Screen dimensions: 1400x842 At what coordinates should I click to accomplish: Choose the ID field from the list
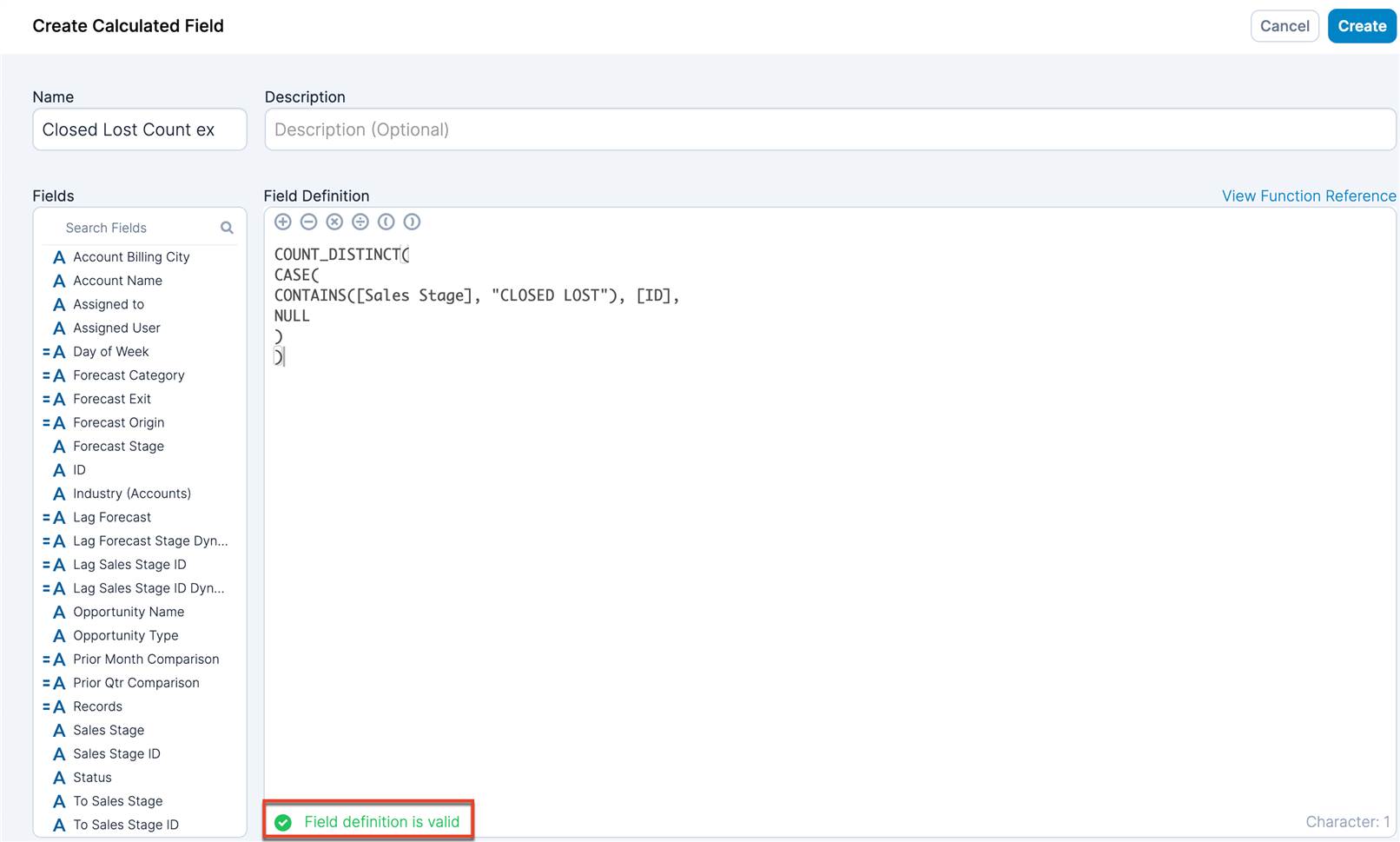pos(80,469)
